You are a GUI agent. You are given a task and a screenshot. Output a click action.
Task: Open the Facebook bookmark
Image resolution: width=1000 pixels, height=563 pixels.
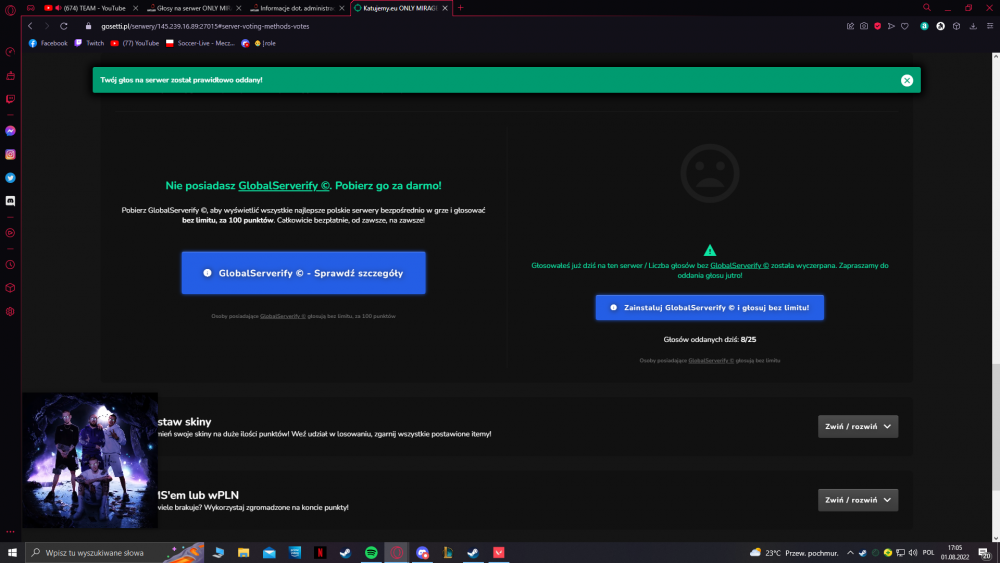pyautogui.click(x=48, y=43)
